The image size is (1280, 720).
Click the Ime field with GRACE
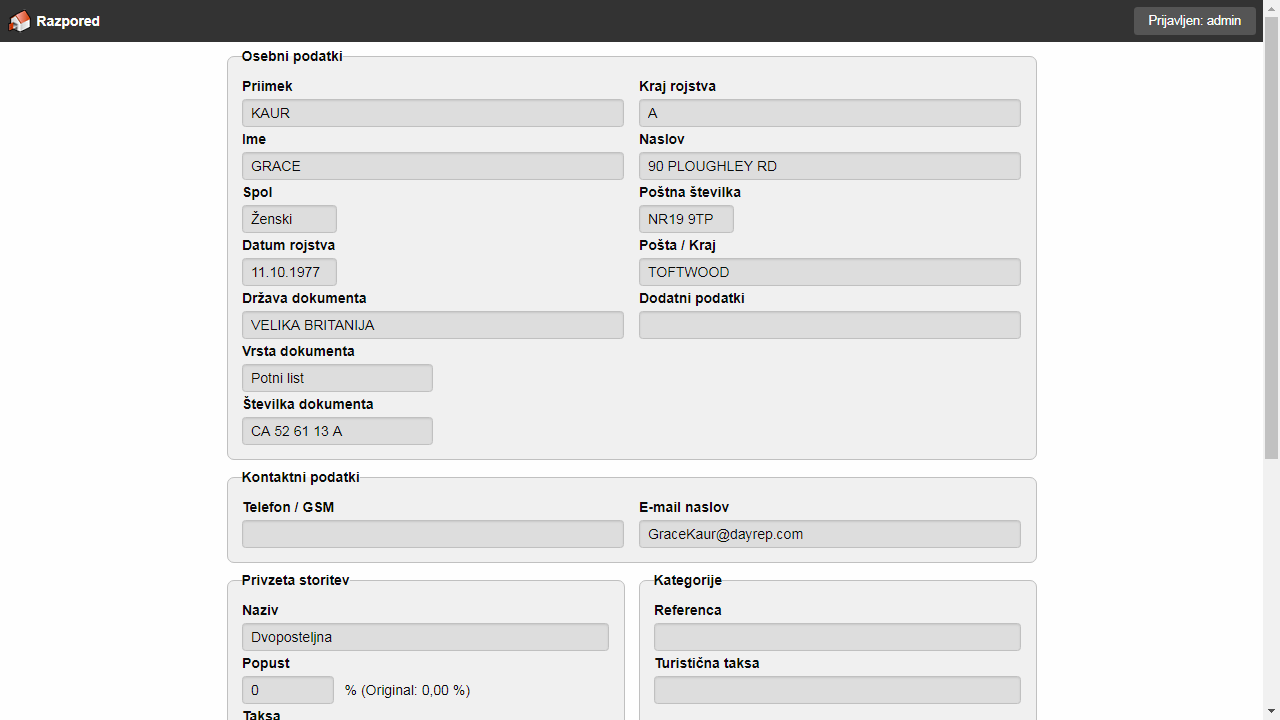click(x=432, y=166)
